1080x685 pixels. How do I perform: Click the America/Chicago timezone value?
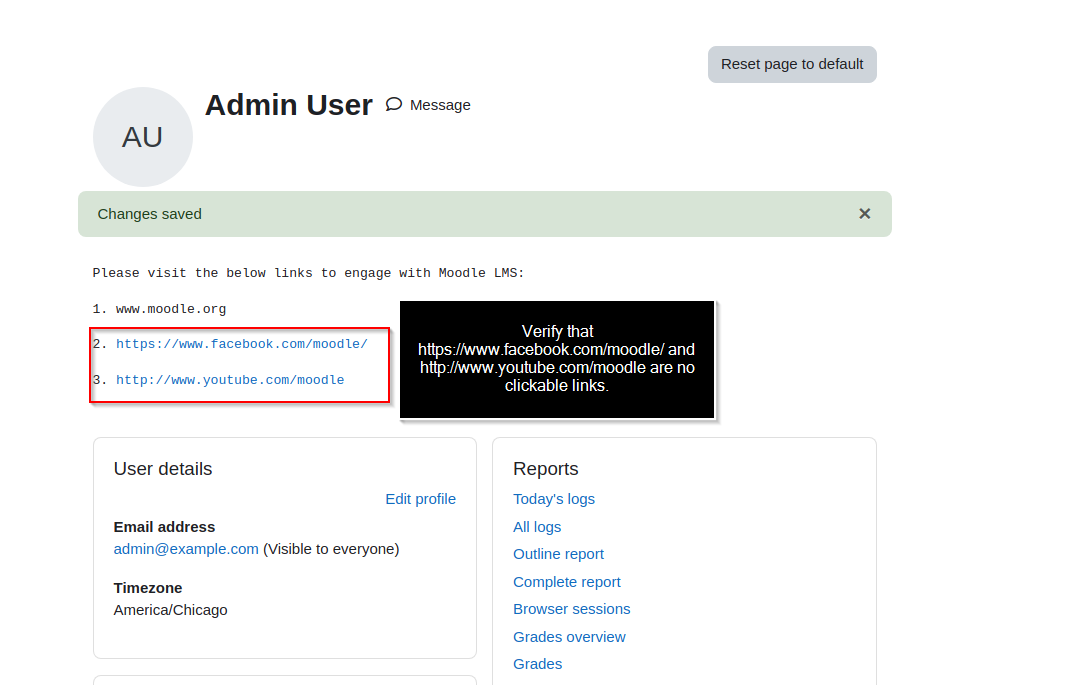[x=170, y=610]
